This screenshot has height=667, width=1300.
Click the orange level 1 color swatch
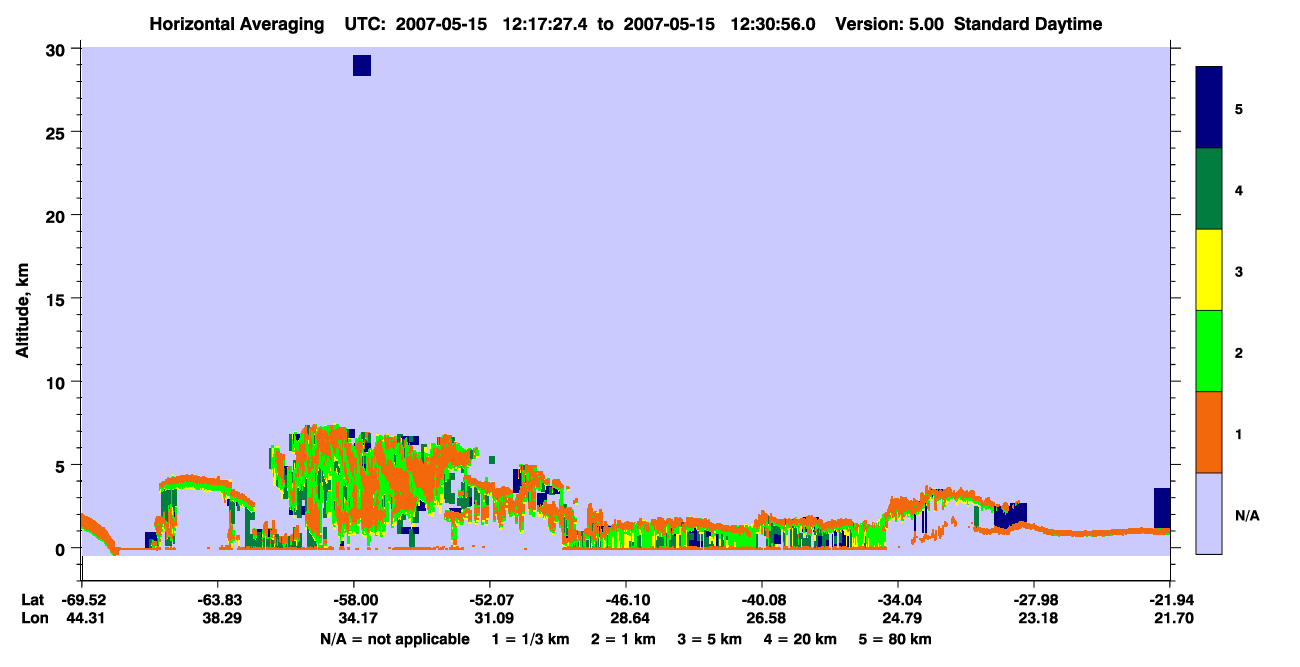point(1209,432)
